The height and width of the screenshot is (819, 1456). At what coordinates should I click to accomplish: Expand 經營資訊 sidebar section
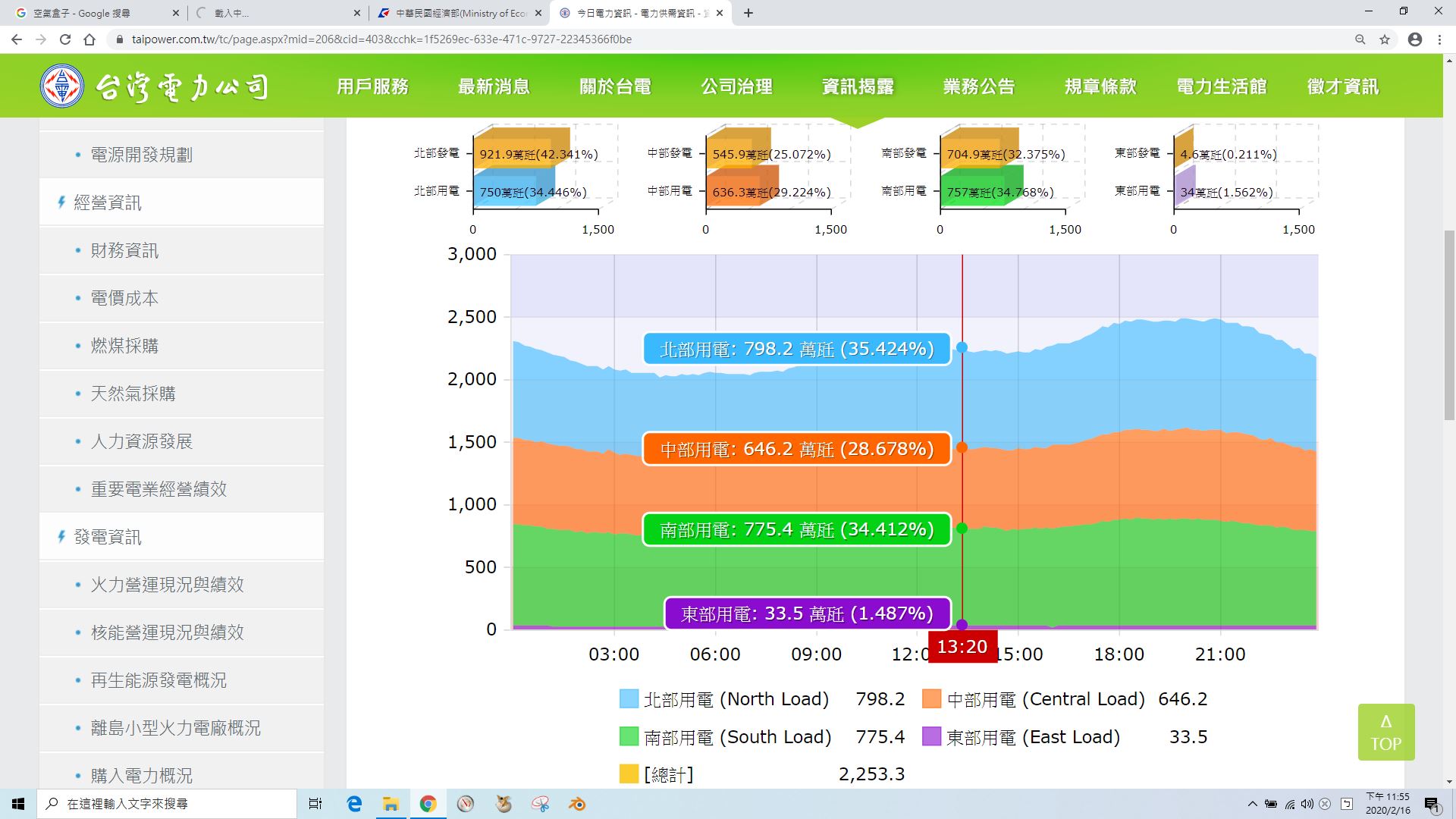[107, 202]
